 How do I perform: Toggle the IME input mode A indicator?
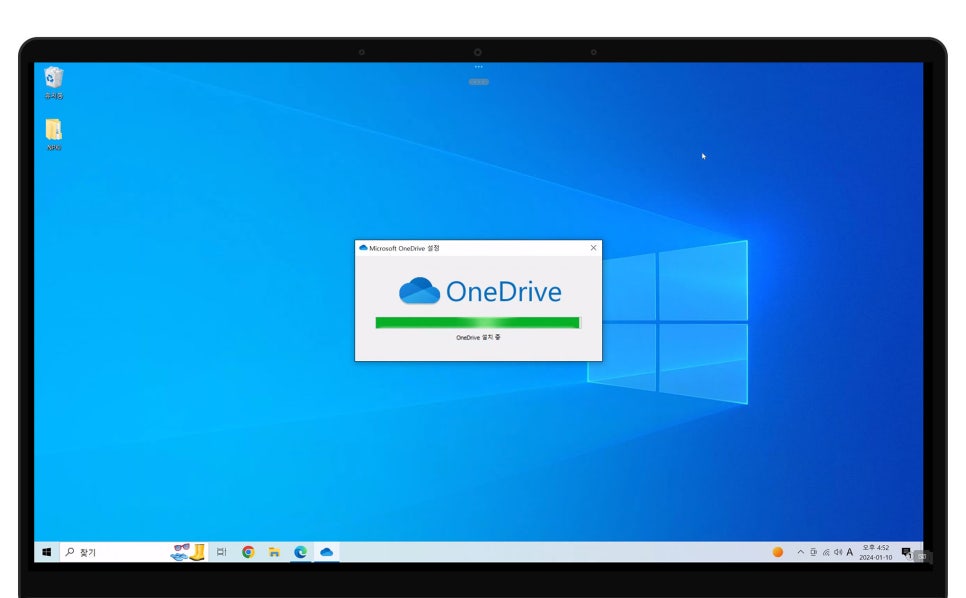pos(850,552)
